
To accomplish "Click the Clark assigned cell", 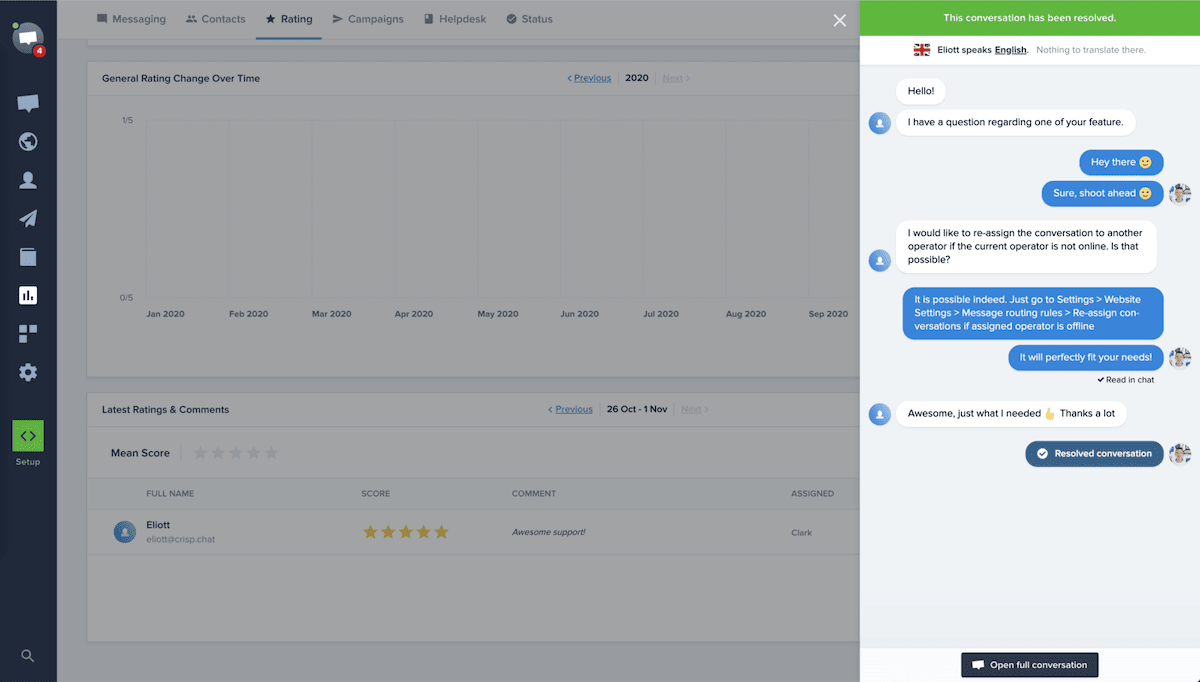I will (x=801, y=533).
